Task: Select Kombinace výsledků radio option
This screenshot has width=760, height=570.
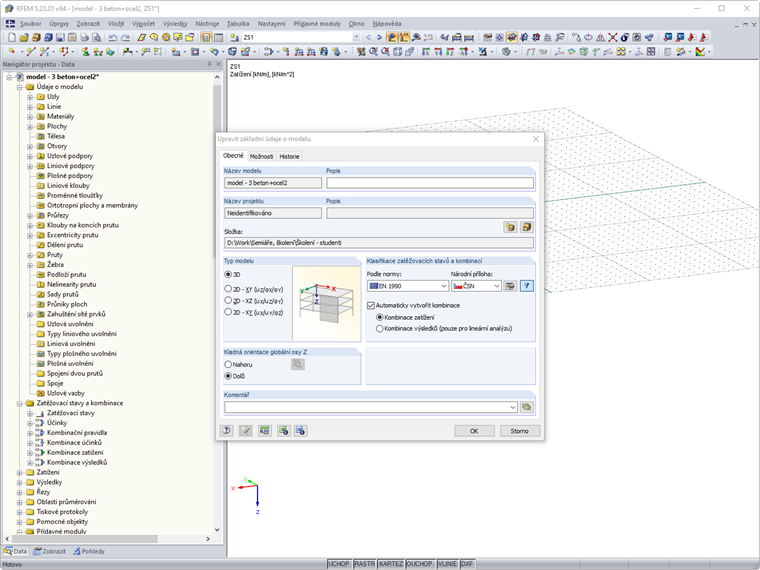Action: pyautogui.click(x=380, y=329)
